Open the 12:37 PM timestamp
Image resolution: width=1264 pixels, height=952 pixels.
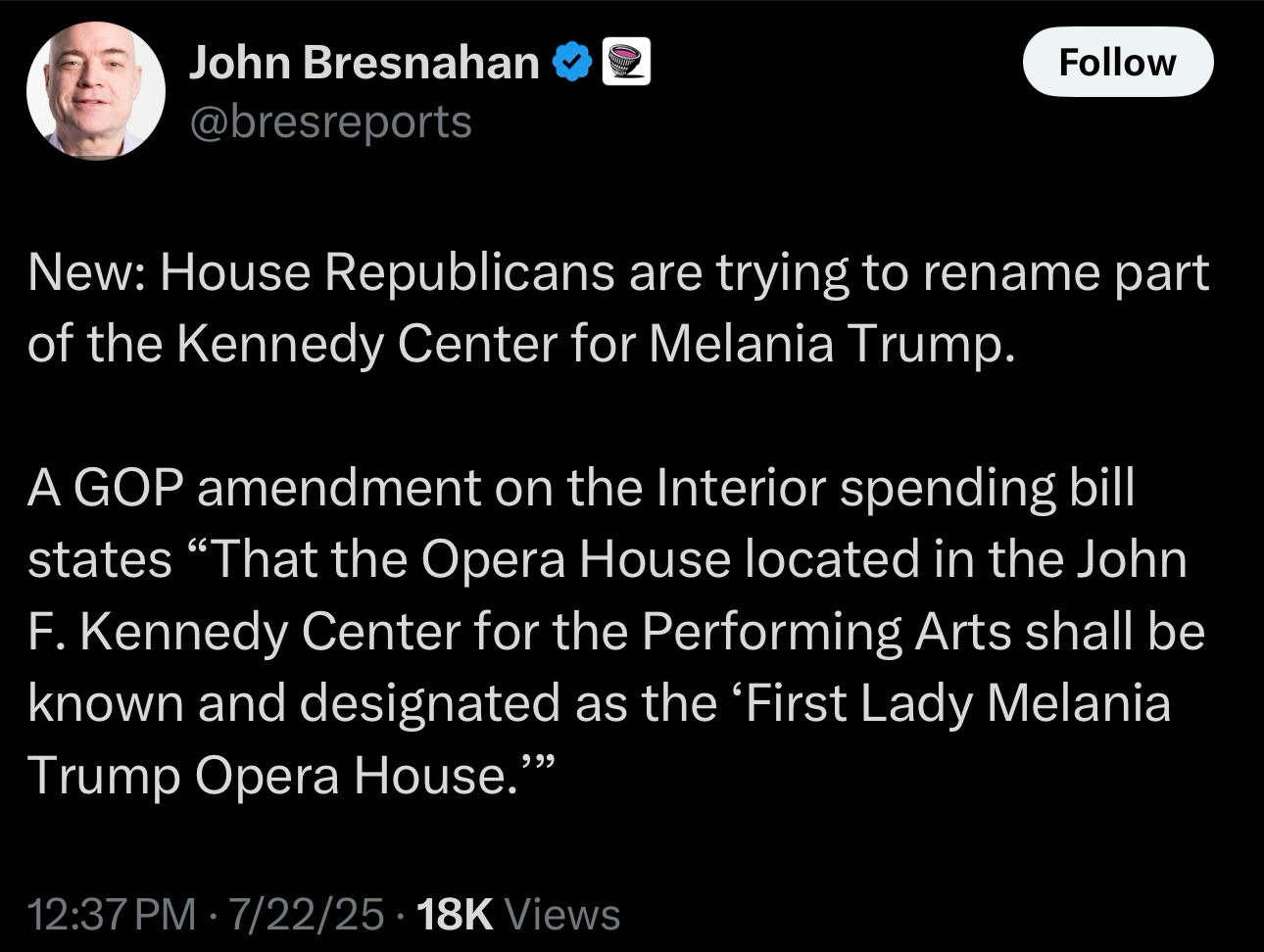pyautogui.click(x=112, y=915)
